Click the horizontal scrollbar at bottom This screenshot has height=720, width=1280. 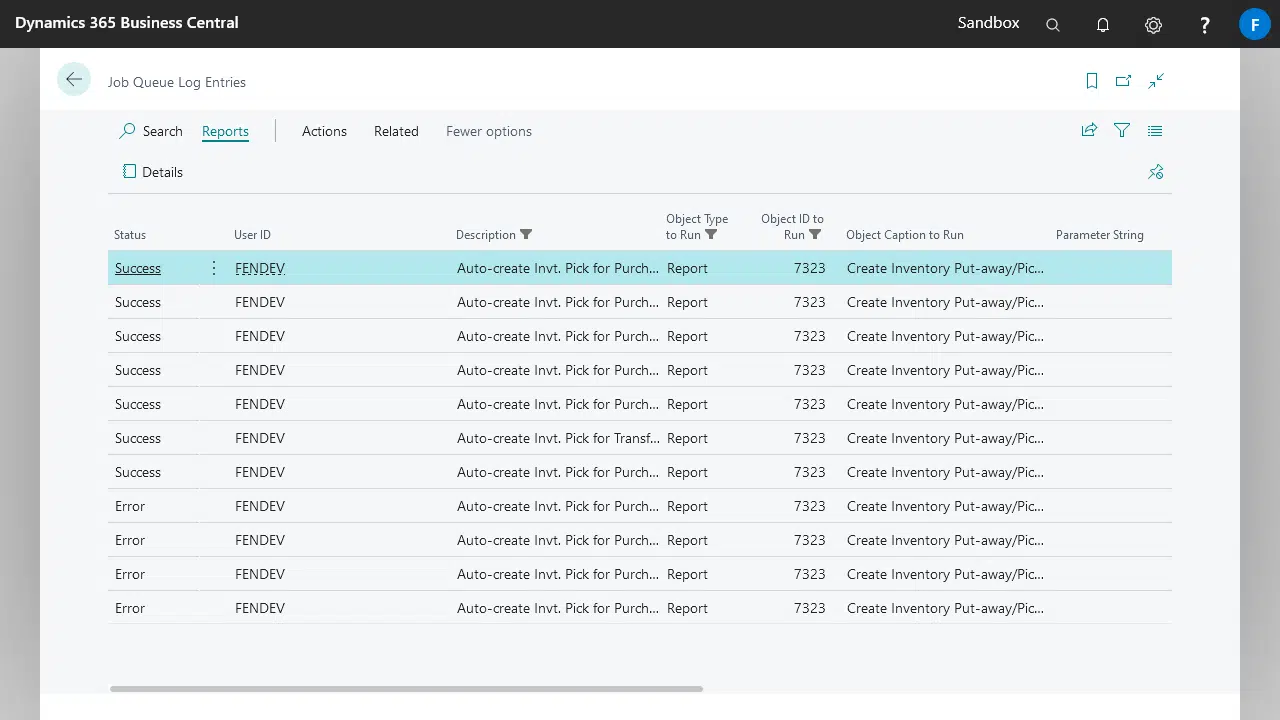point(406,689)
